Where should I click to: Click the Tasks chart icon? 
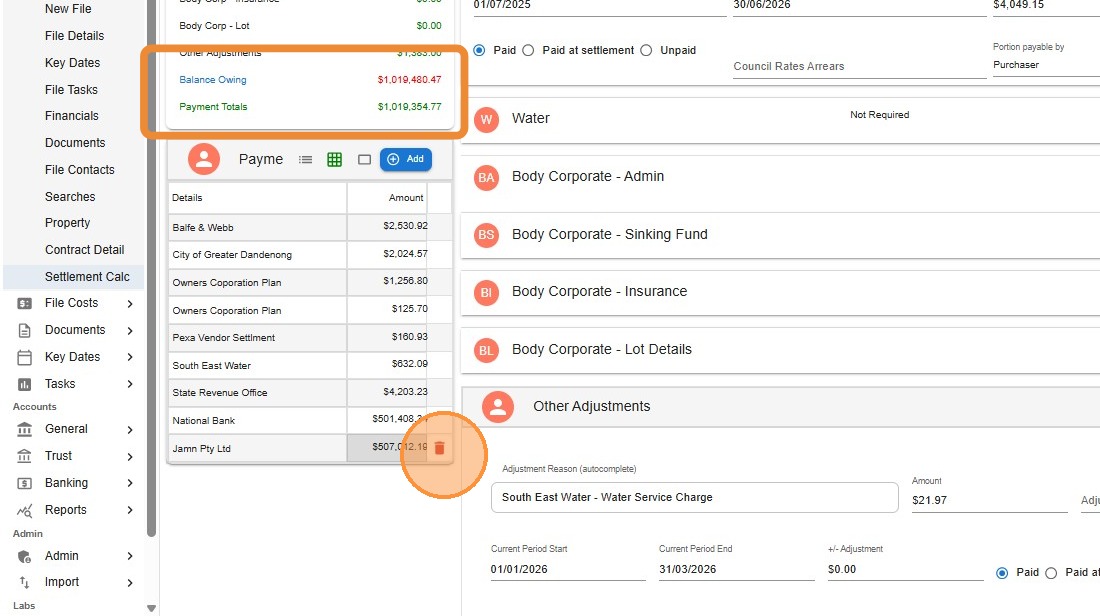click(25, 384)
